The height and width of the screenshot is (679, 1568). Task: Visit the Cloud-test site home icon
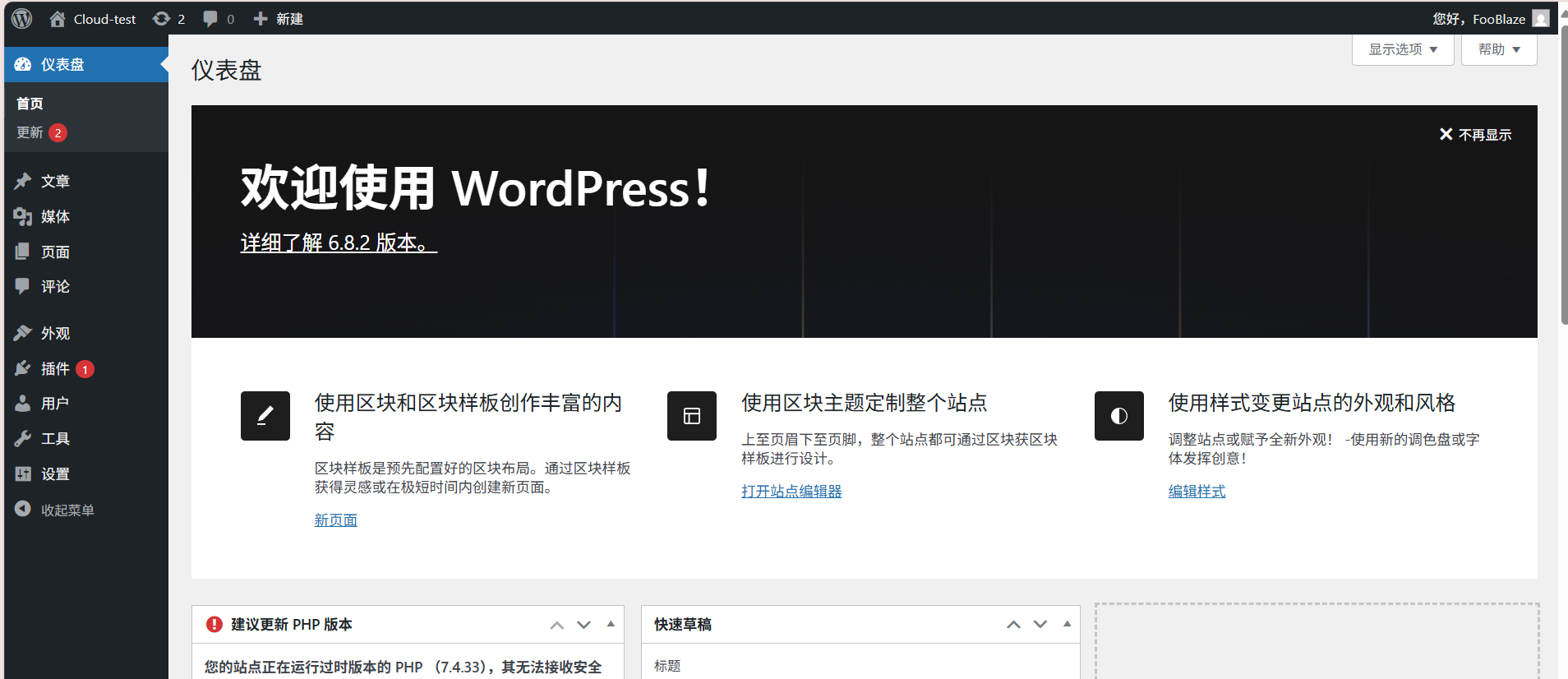pos(58,19)
